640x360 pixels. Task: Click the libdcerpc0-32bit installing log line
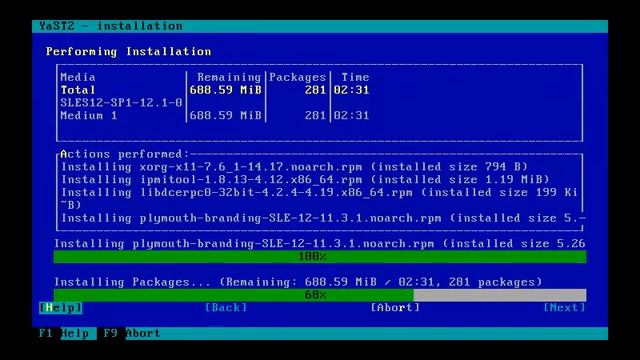click(x=319, y=198)
